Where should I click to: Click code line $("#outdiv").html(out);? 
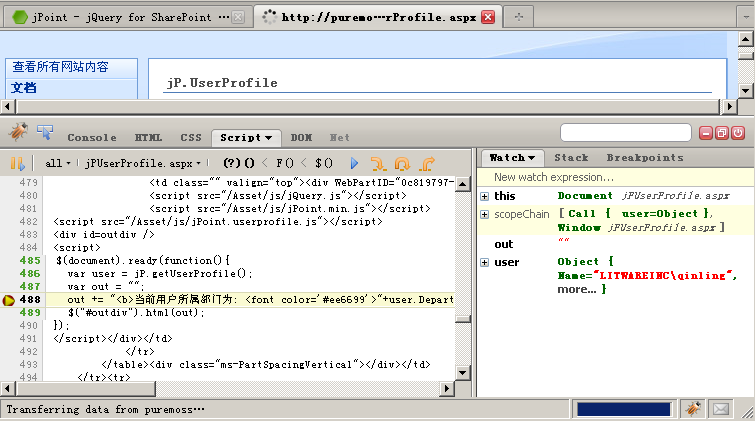tap(136, 313)
